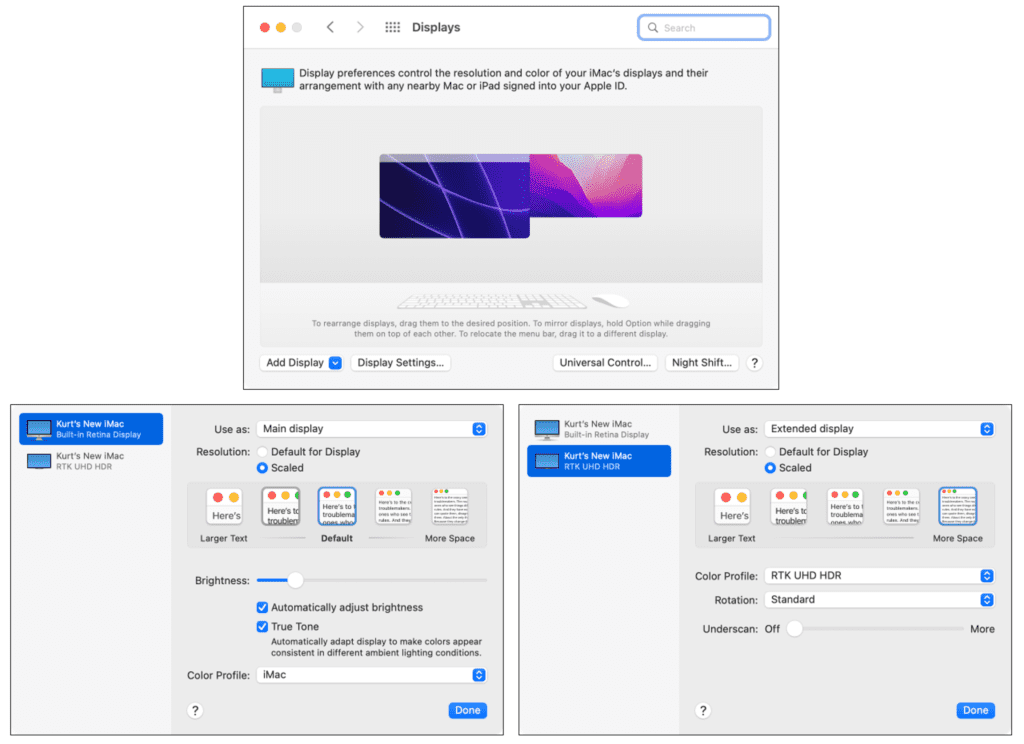Pick the fourth scaling icon for RTK UHD HDR

[x=902, y=506]
